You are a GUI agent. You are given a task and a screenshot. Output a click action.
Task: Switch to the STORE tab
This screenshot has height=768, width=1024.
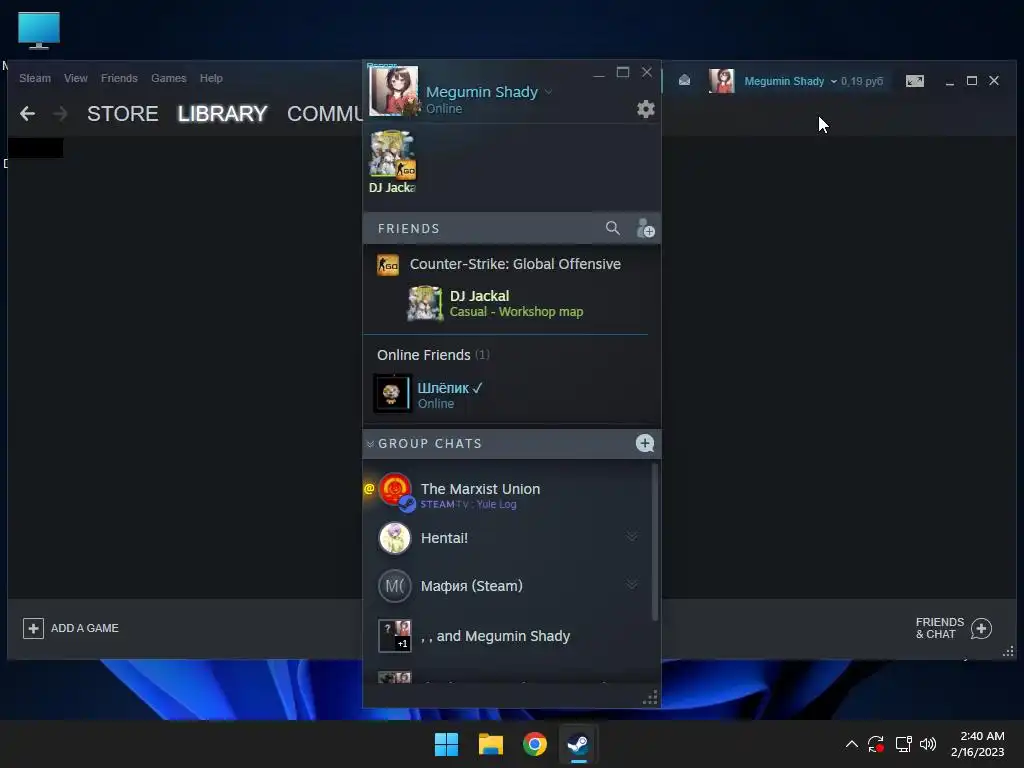point(123,114)
